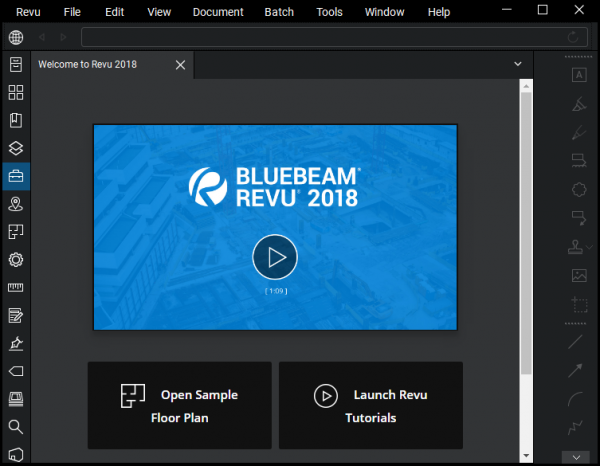Click the WebTab globe icon
This screenshot has height=466, width=600.
[15, 37]
